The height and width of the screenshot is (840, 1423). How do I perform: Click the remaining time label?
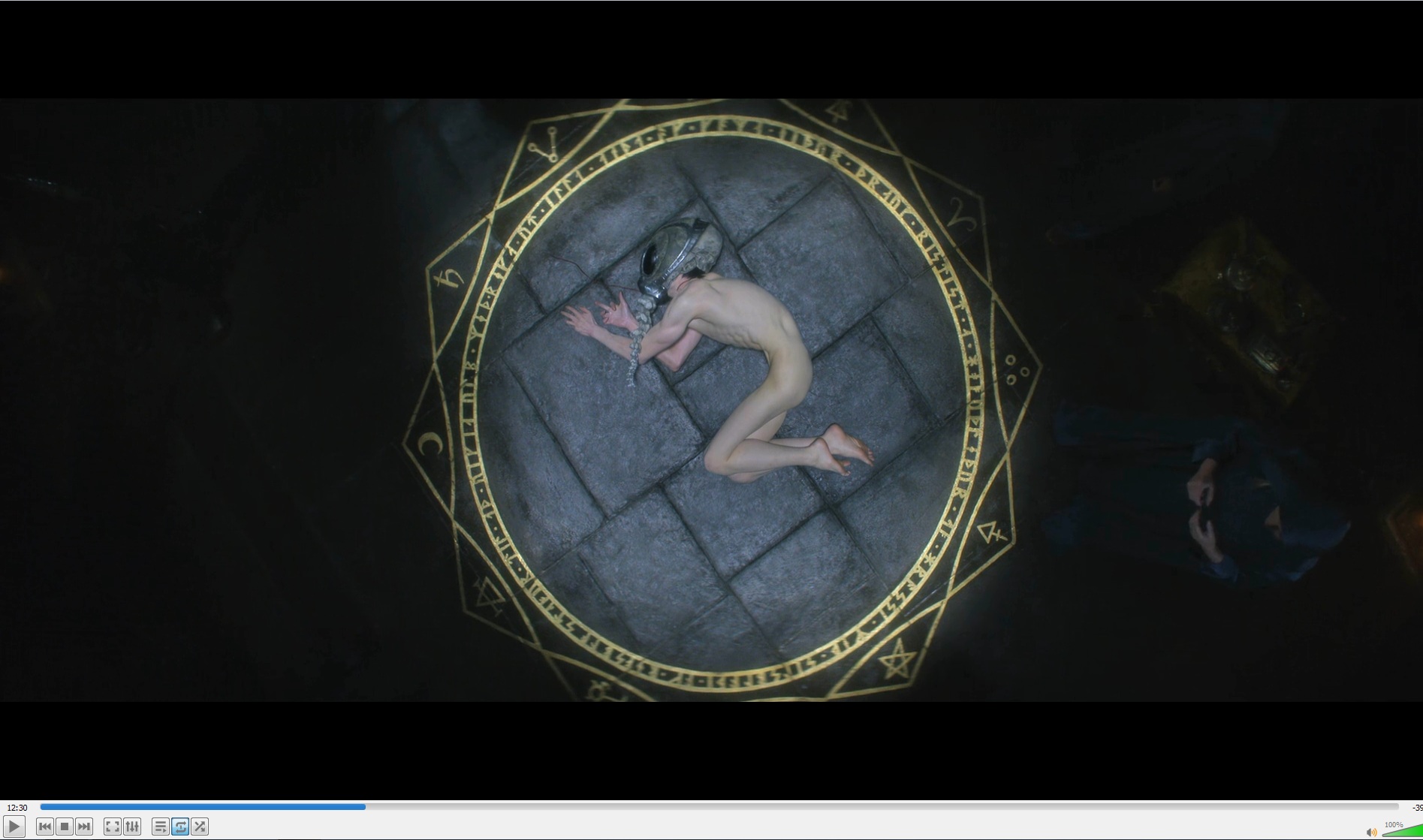[1416, 808]
